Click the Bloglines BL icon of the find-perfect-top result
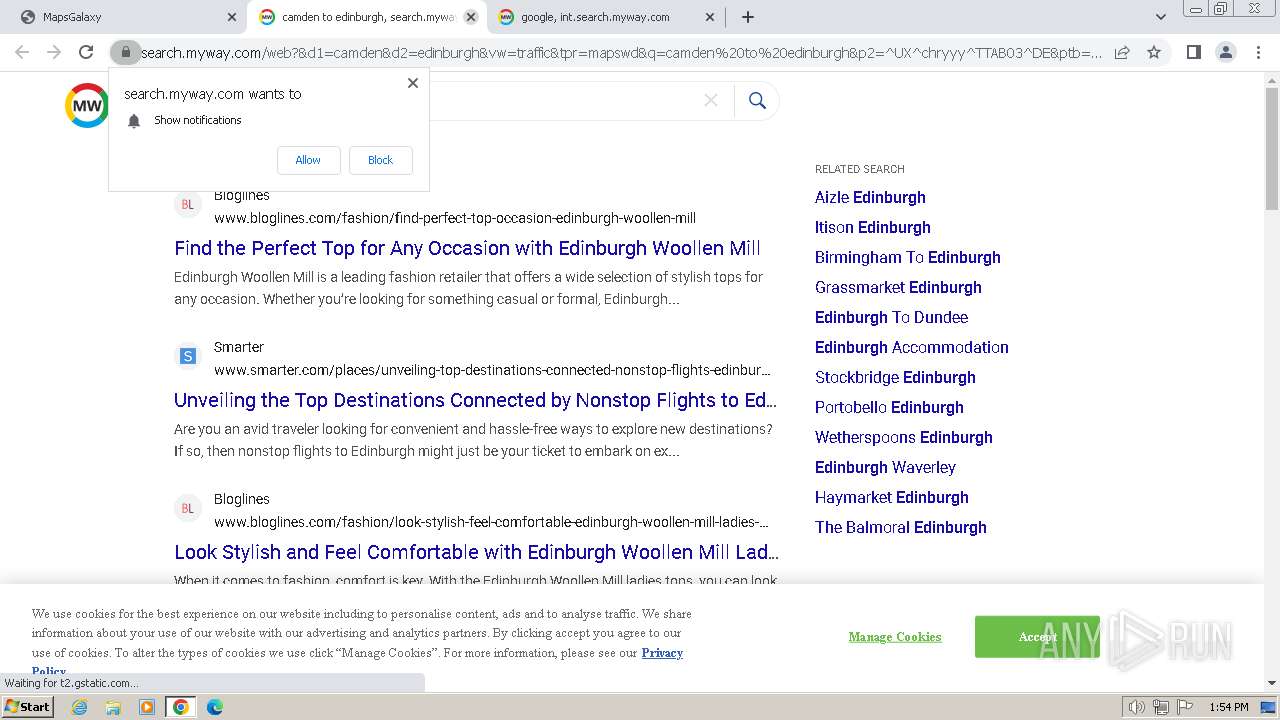This screenshot has height=720, width=1280. 187,205
